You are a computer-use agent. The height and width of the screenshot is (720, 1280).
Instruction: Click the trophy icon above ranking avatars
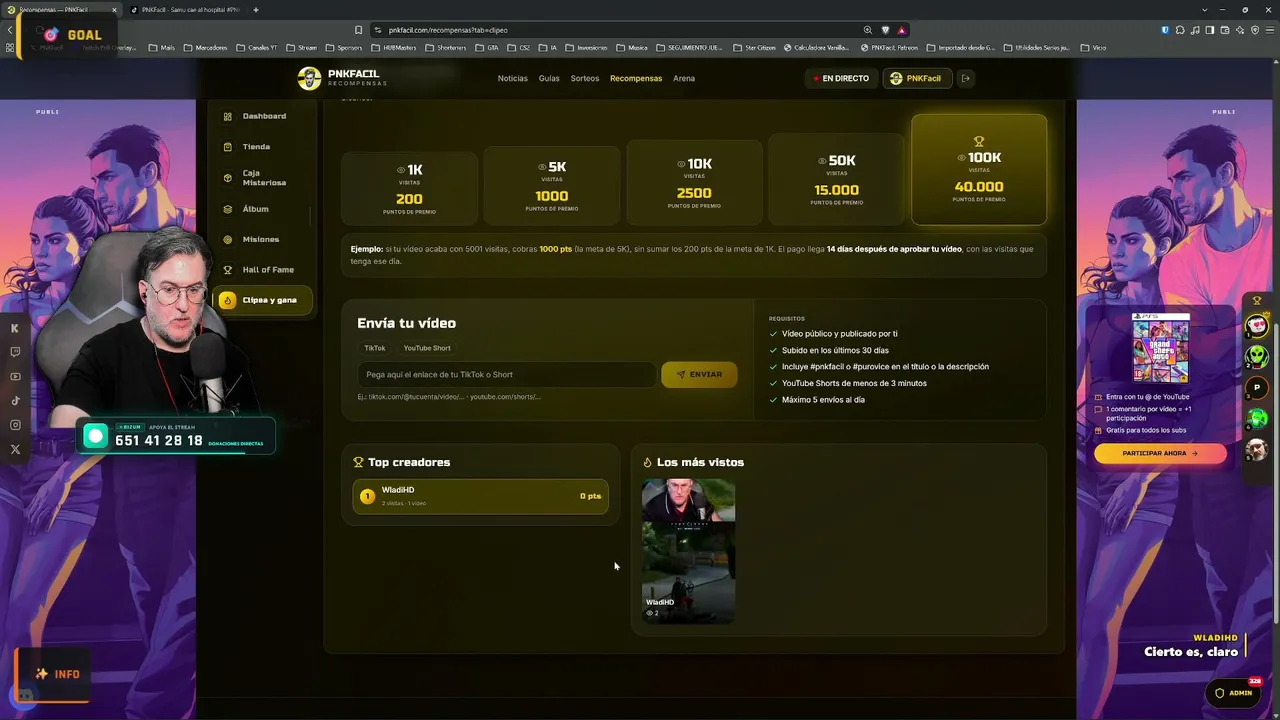1257,301
